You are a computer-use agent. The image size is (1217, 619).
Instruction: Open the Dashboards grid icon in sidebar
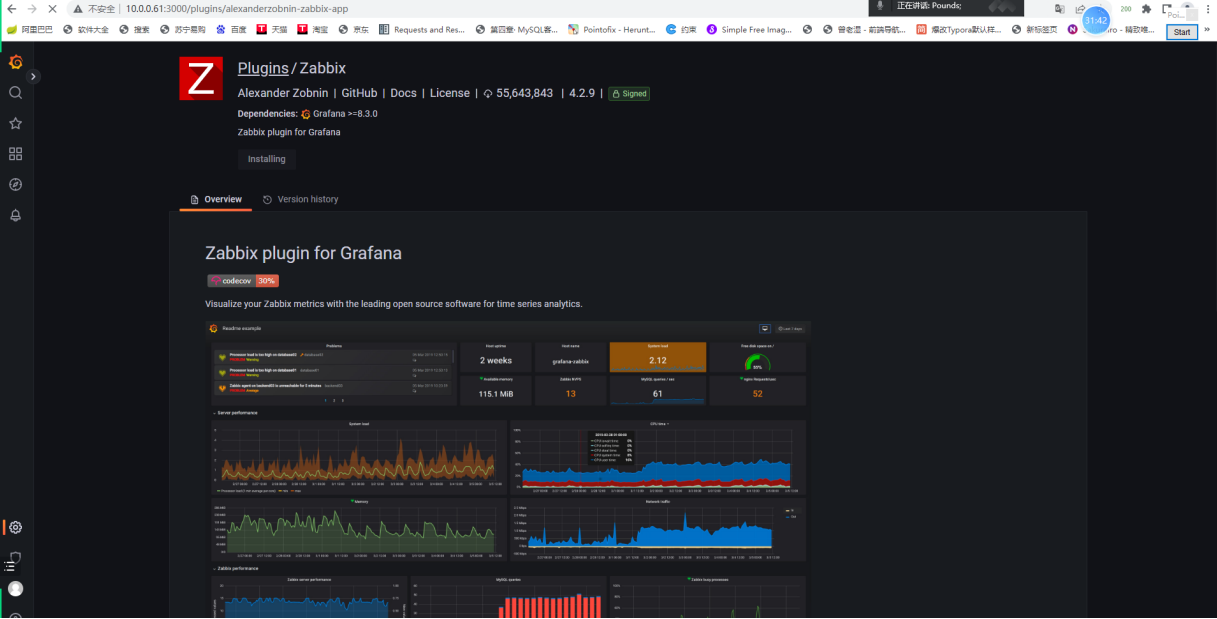tap(15, 154)
